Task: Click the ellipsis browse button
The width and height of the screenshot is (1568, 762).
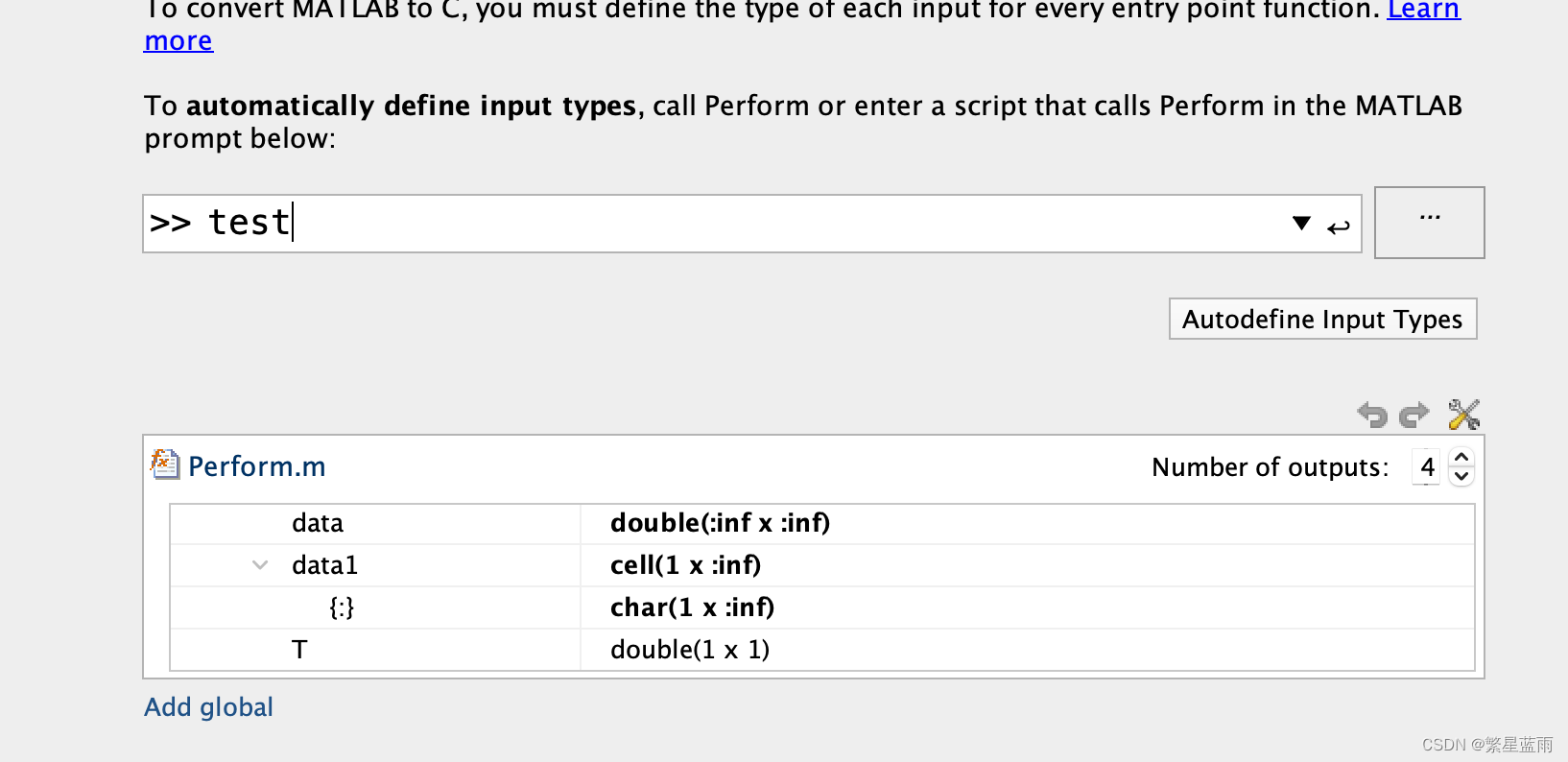Action: click(1430, 223)
